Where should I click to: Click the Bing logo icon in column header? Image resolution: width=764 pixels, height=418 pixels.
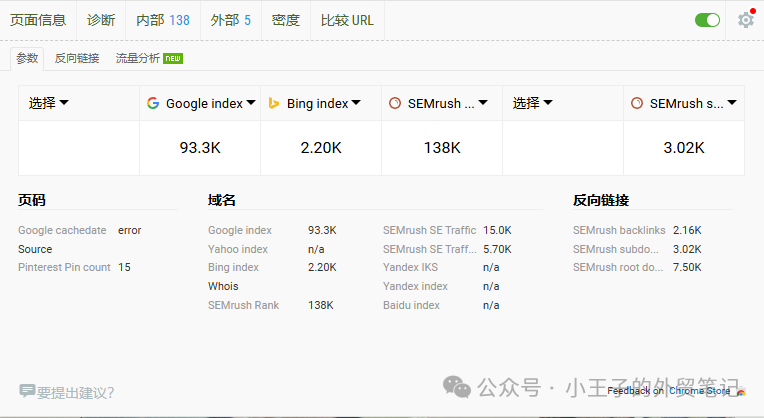[x=273, y=103]
